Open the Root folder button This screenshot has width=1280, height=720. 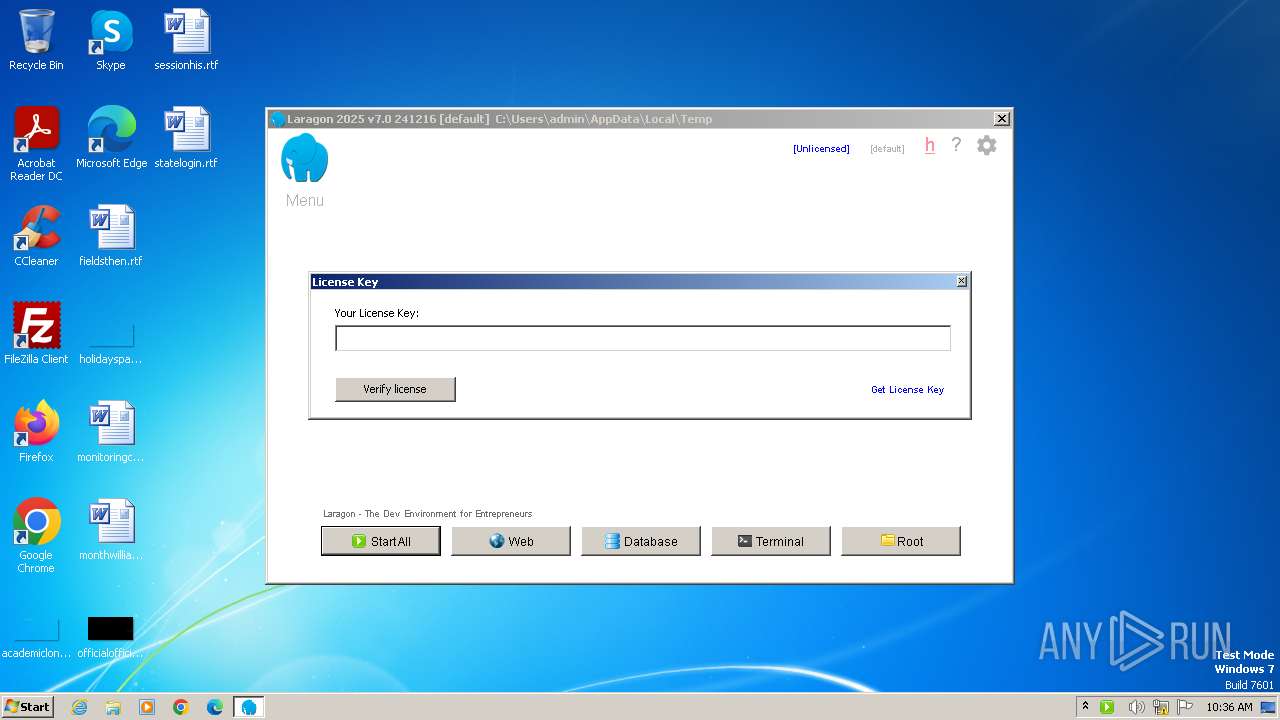[901, 541]
